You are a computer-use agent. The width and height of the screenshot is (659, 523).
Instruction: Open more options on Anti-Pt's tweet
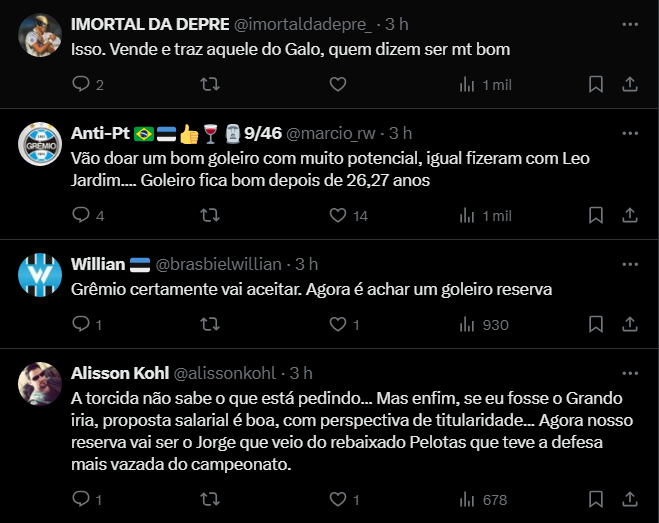click(628, 133)
